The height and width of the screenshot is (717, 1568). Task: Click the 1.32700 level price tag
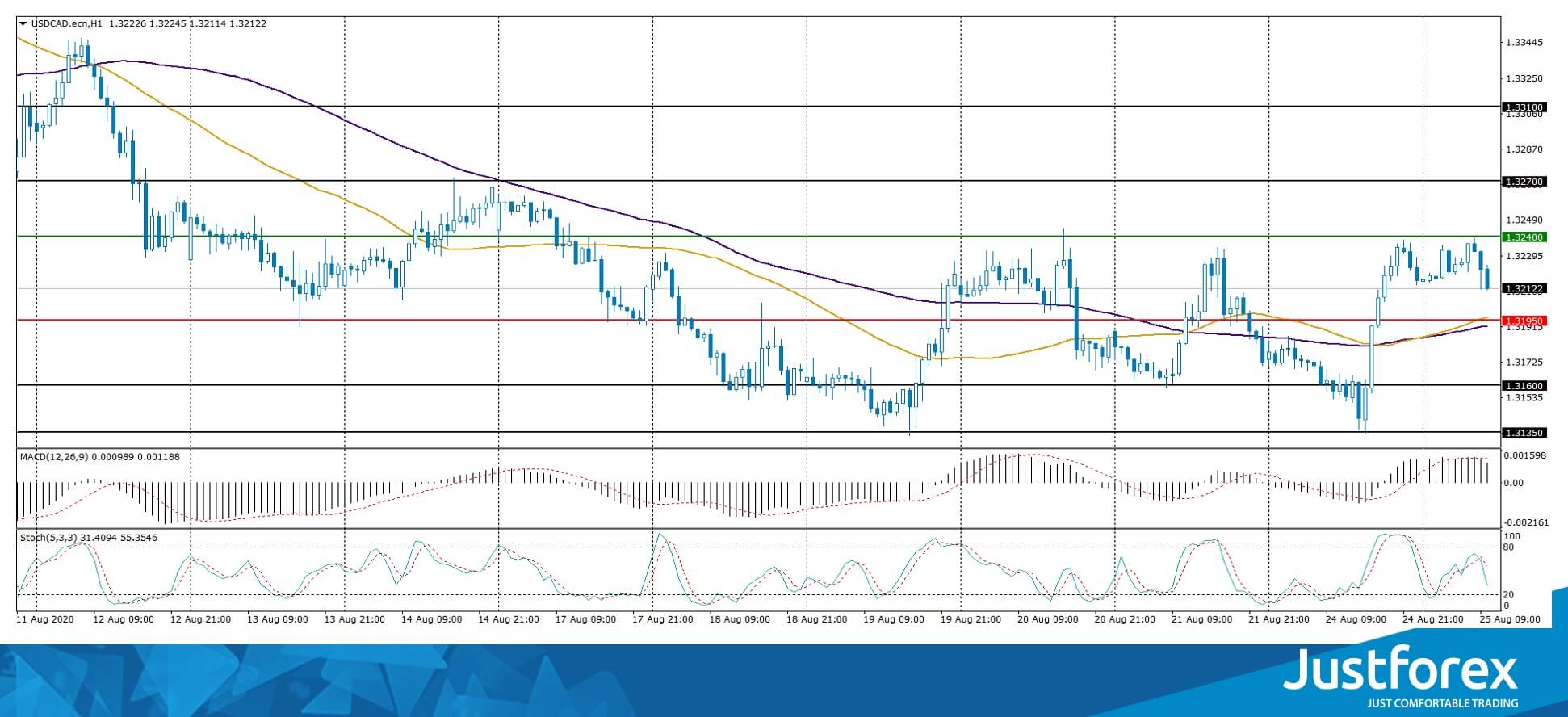[x=1524, y=182]
